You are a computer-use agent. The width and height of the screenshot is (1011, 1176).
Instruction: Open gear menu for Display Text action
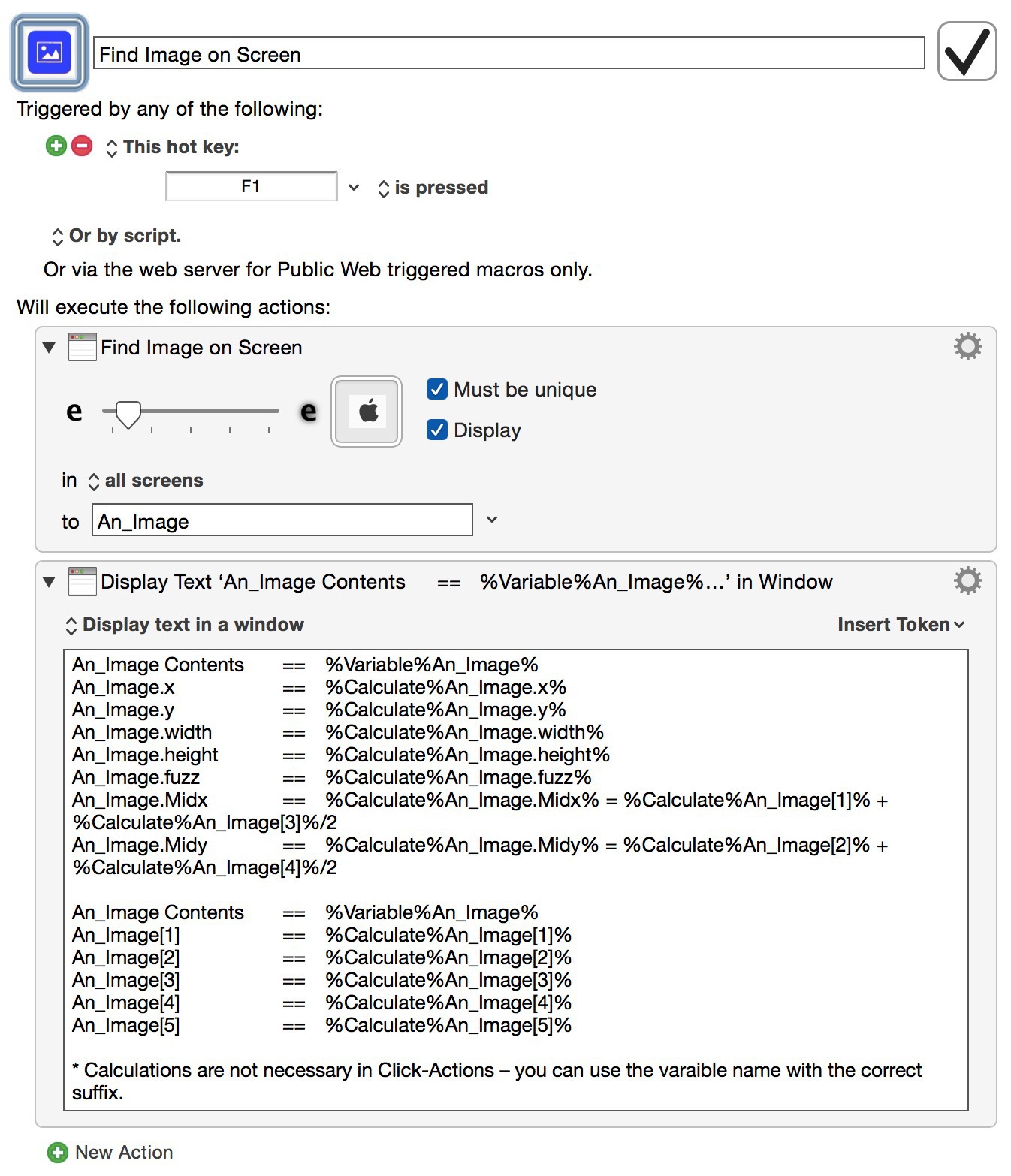point(967,580)
